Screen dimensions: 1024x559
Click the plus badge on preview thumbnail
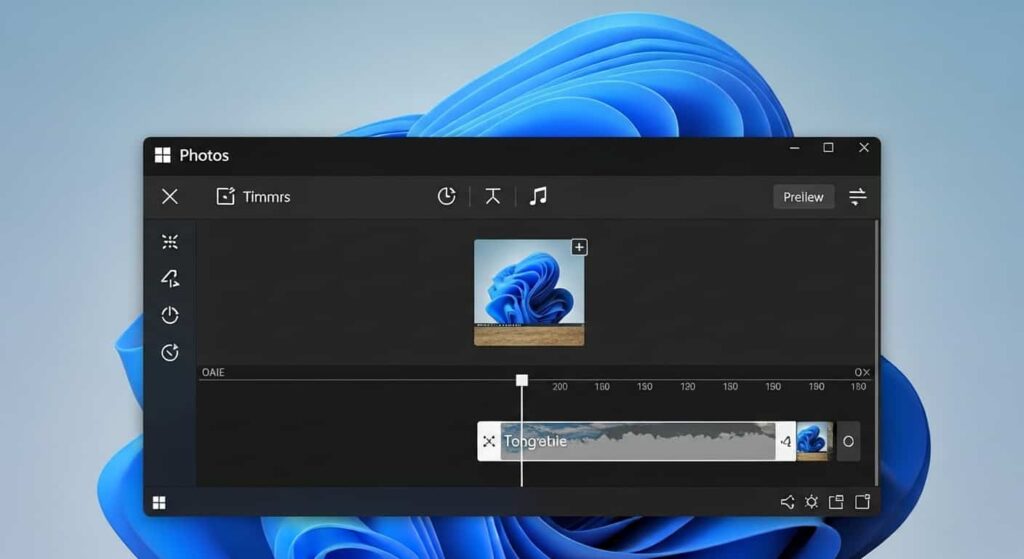tap(579, 248)
